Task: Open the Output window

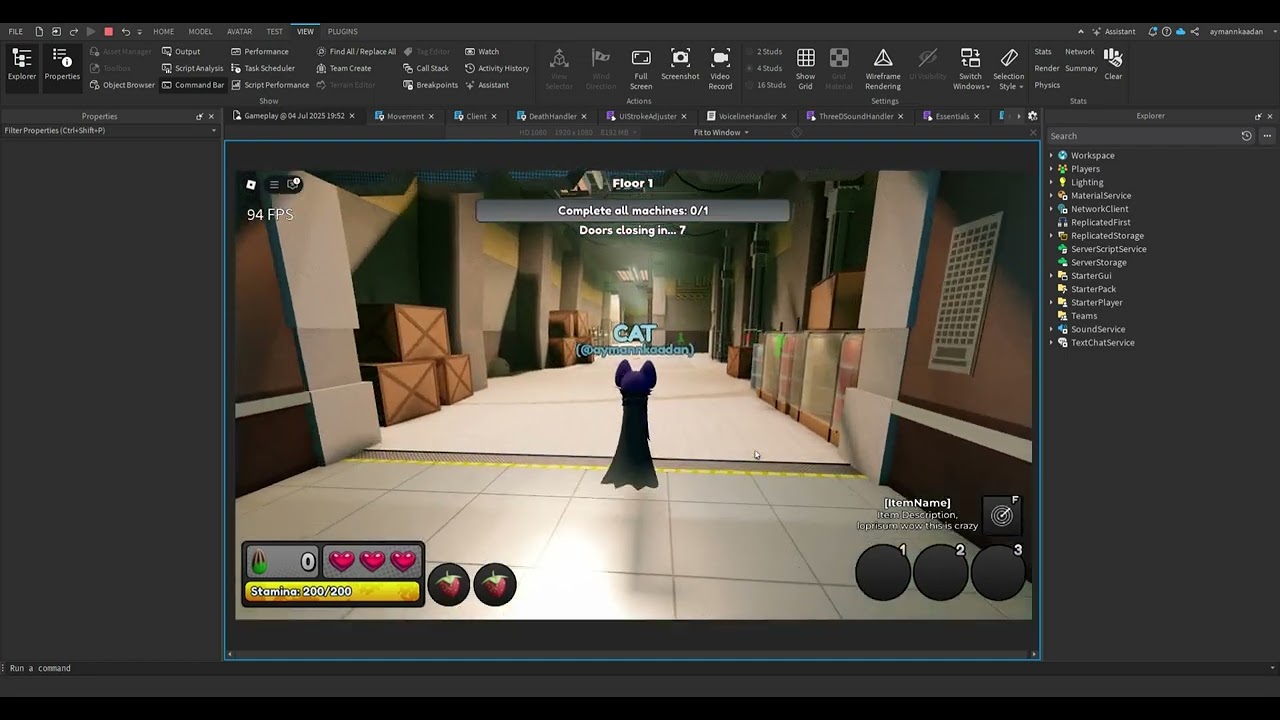Action: (181, 51)
